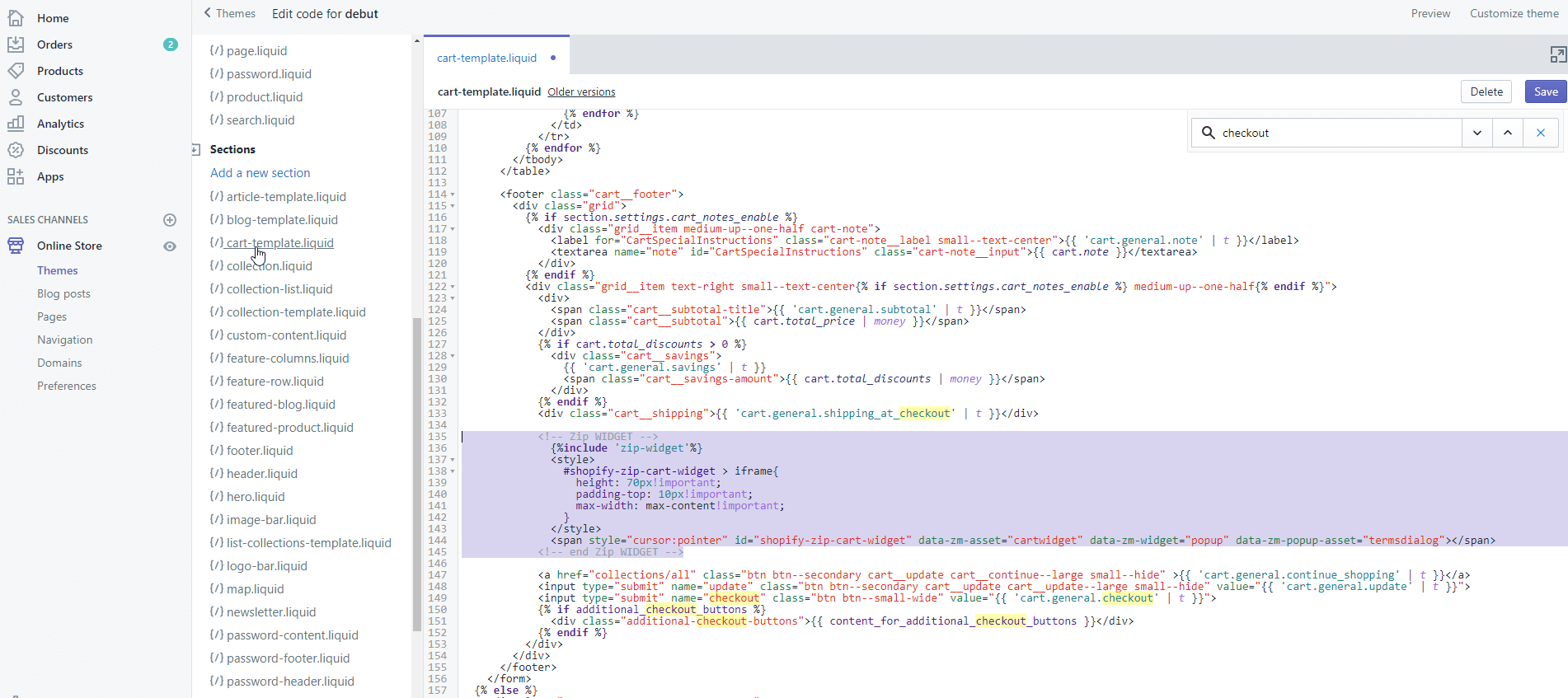Click the Discounts badge icon
The width and height of the screenshot is (1568, 698).
click(16, 150)
